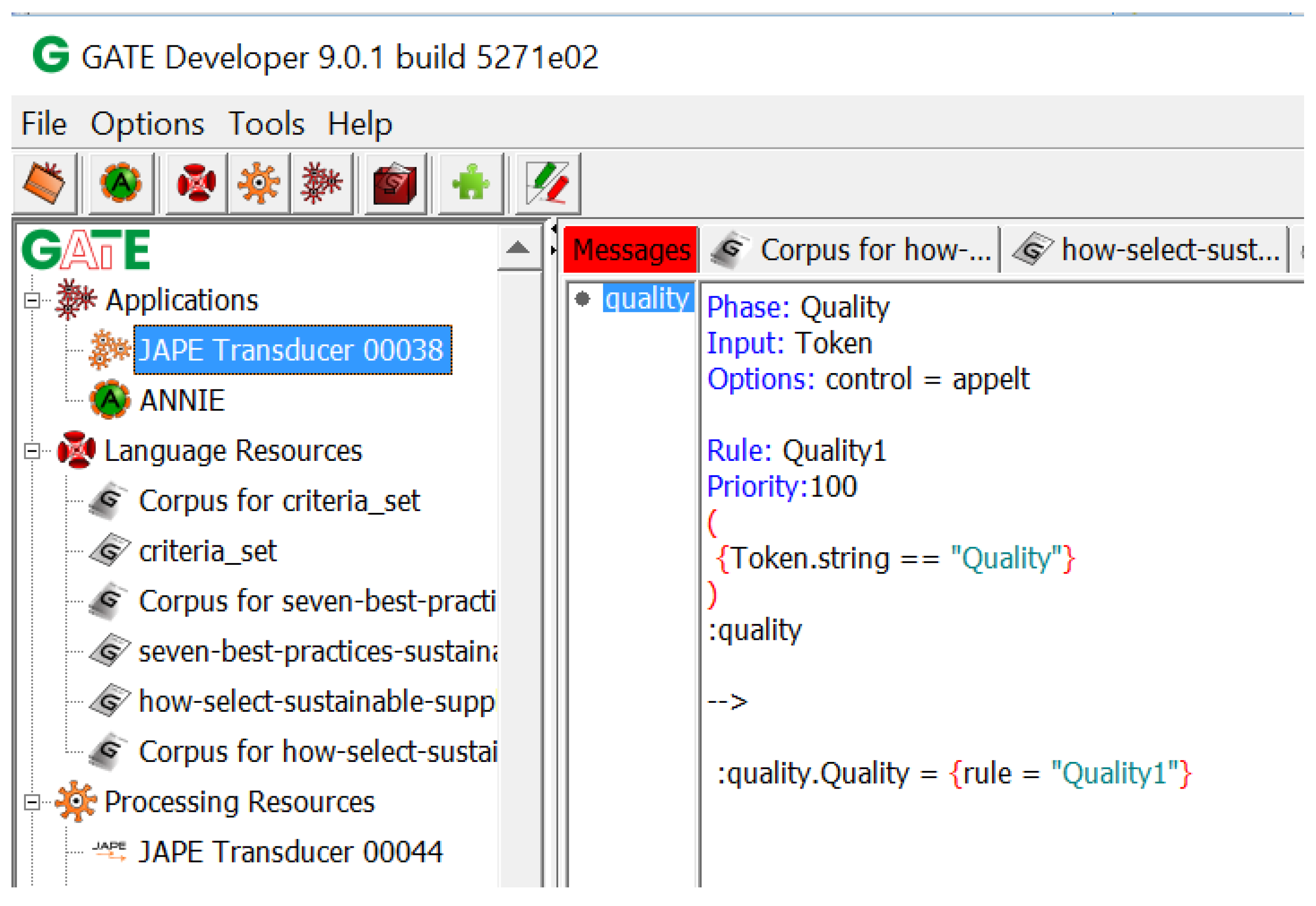Select the quality phase in the list
The height and width of the screenshot is (906, 1316).
[x=647, y=299]
